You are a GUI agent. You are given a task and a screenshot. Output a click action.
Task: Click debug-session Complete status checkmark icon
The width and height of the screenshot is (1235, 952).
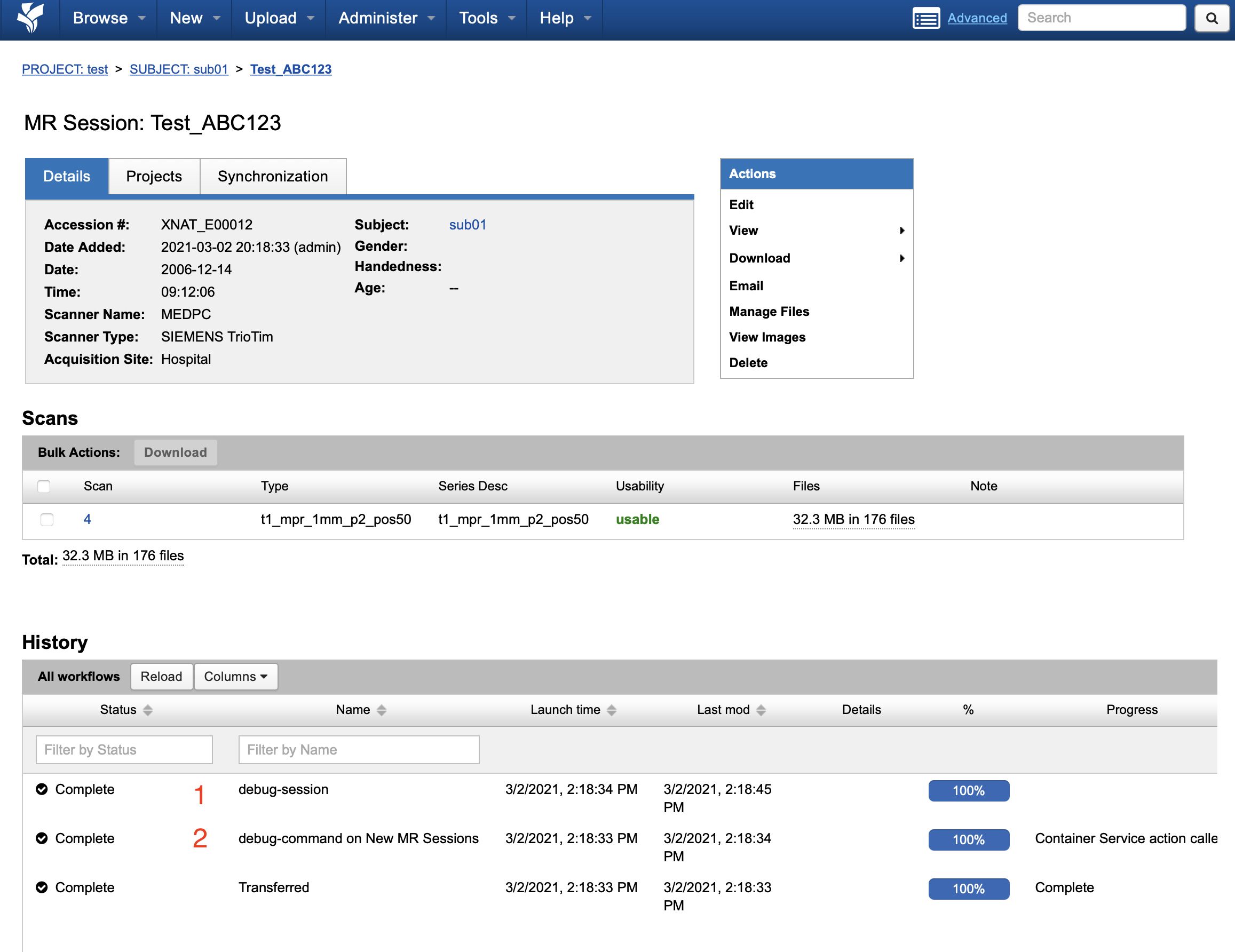click(42, 789)
